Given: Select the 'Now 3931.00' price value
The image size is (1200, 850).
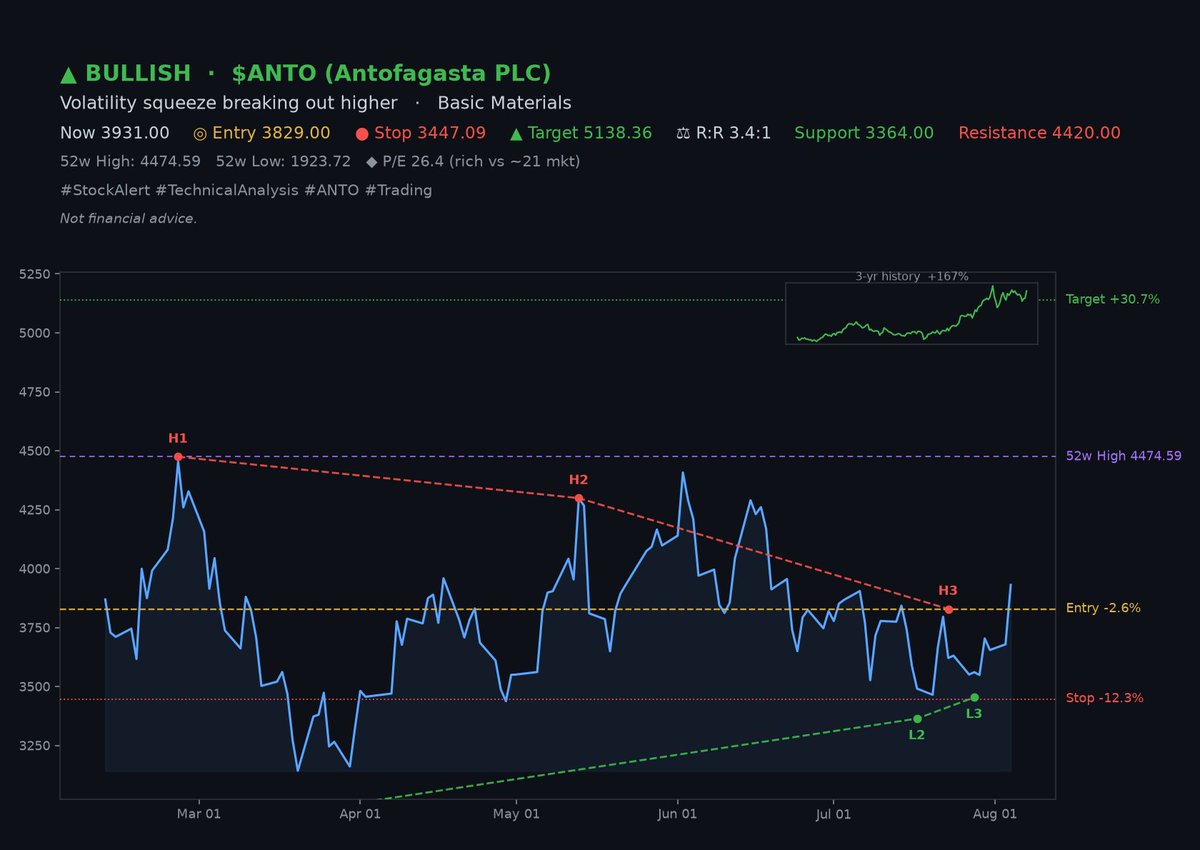Looking at the screenshot, I should point(115,133).
